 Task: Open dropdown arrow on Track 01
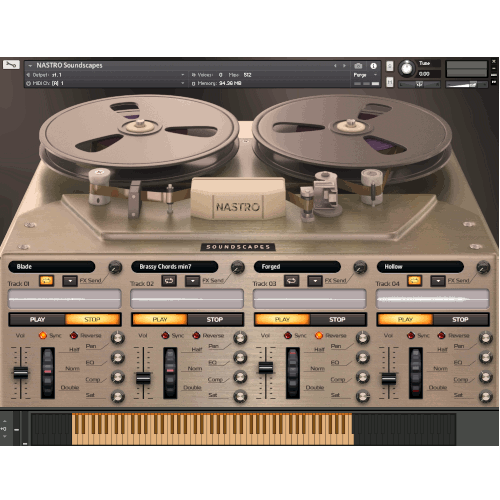pos(70,281)
